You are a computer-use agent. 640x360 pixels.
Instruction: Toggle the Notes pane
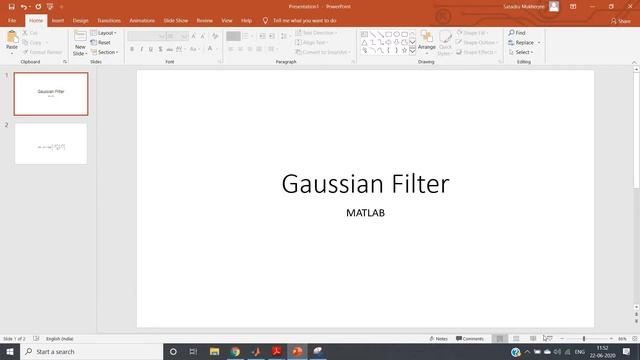coord(439,339)
